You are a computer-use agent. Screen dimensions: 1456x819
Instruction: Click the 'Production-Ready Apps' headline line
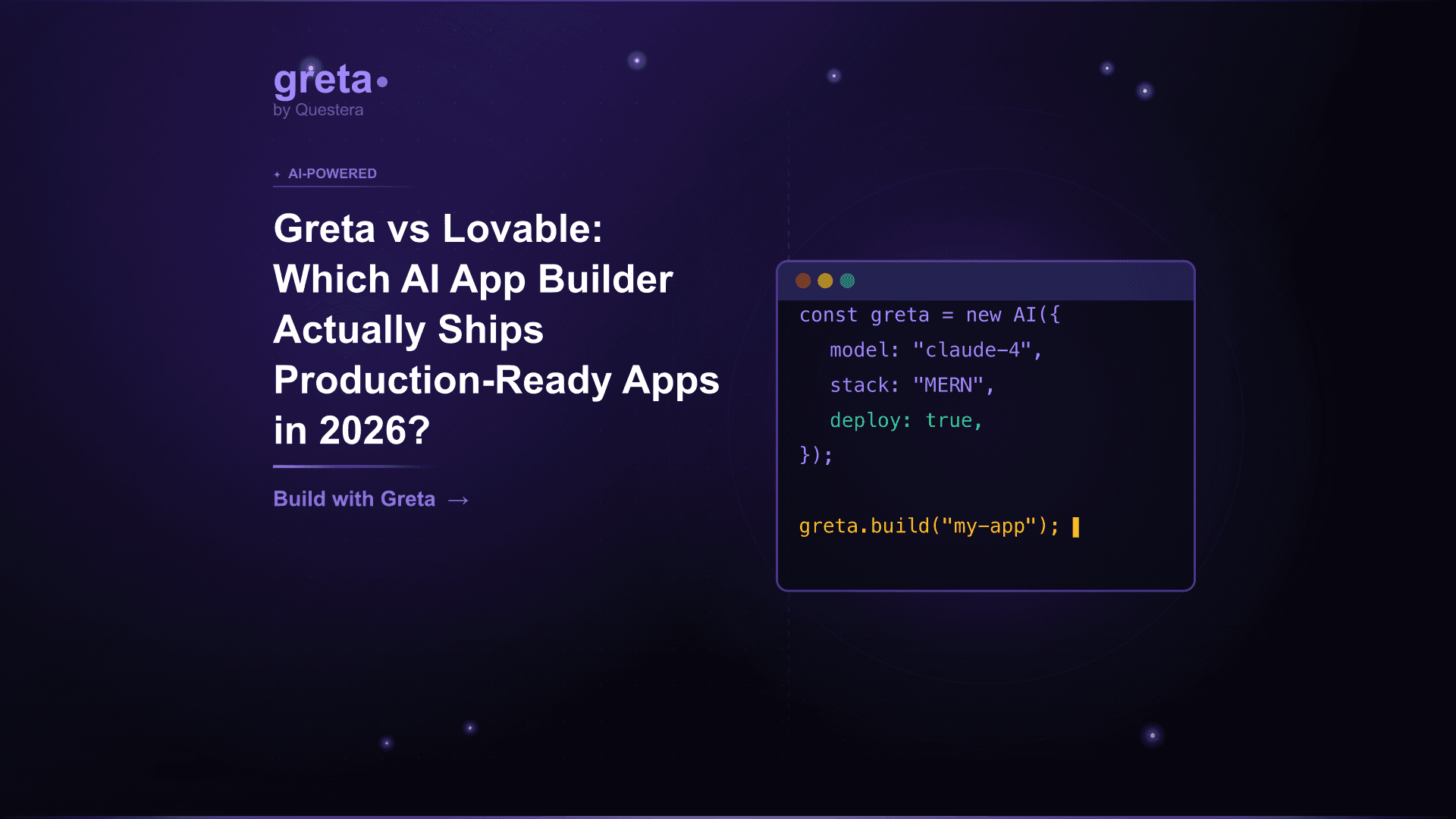(496, 380)
